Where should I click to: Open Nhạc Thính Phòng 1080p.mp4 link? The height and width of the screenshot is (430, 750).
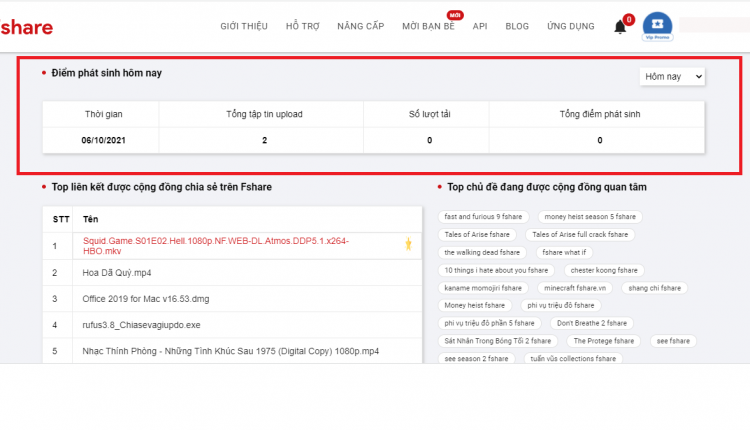coord(231,351)
